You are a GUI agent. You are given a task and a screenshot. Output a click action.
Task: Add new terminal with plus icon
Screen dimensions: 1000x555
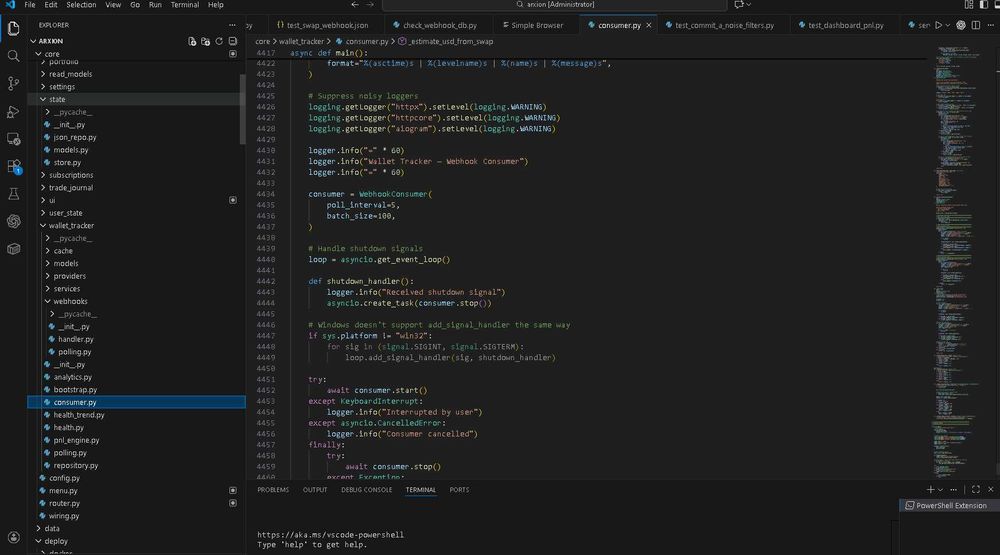coord(930,489)
